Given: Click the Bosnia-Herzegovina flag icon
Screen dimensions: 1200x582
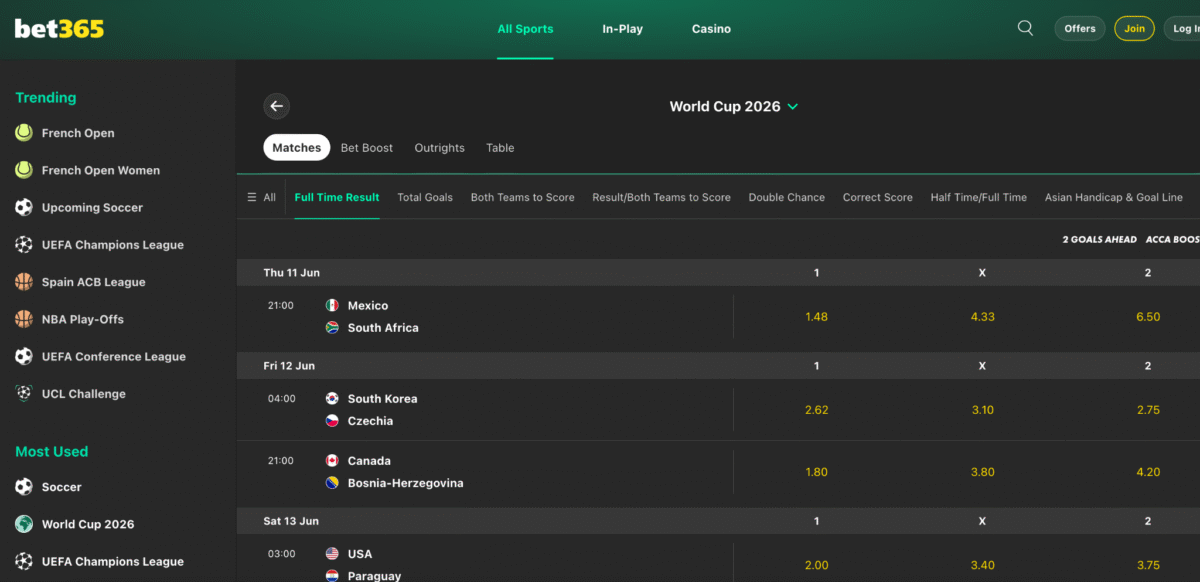Looking at the screenshot, I should pos(332,483).
